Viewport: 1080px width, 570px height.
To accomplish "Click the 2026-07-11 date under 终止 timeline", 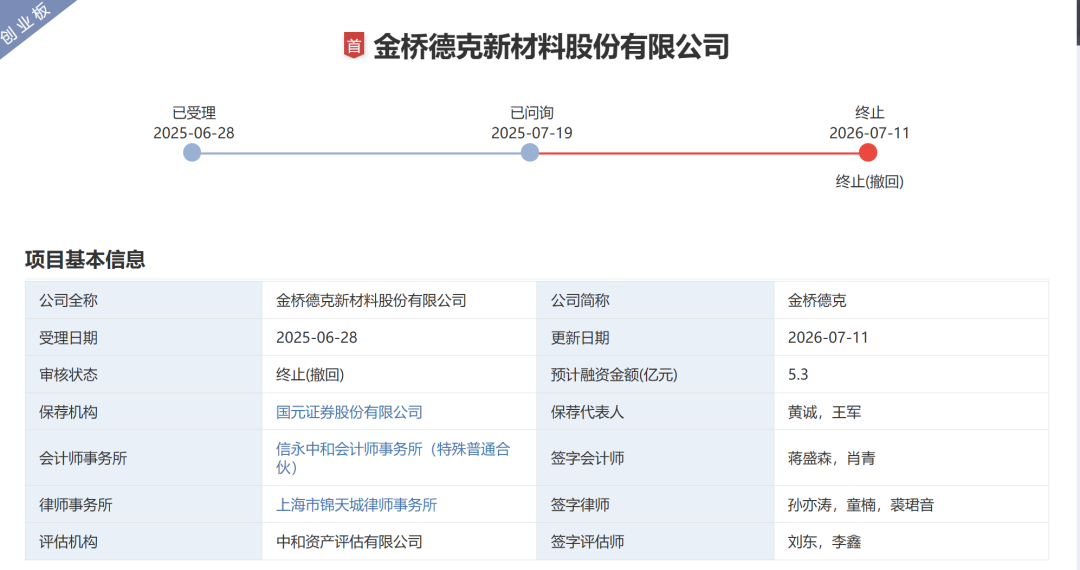I will [869, 133].
